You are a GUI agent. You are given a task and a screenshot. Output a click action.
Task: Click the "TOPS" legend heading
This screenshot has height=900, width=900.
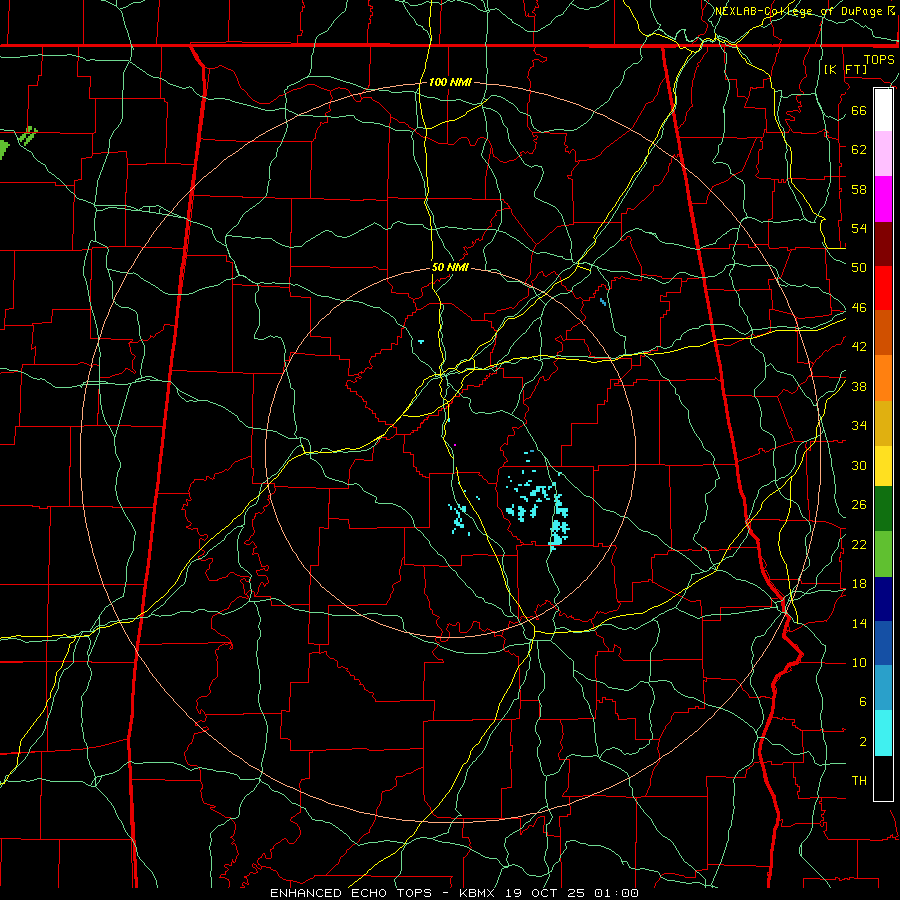click(879, 60)
